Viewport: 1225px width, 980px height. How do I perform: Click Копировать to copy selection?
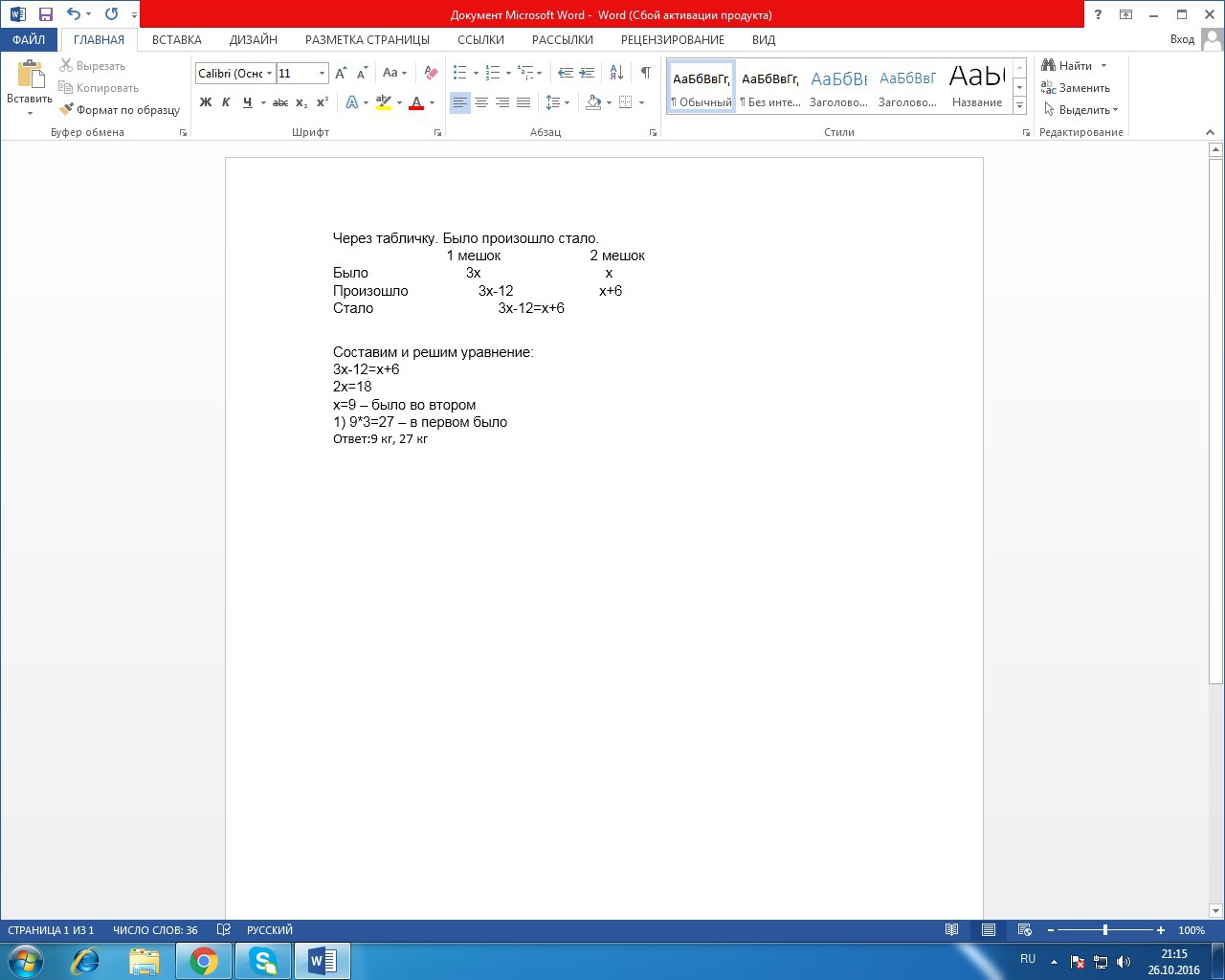click(x=99, y=88)
